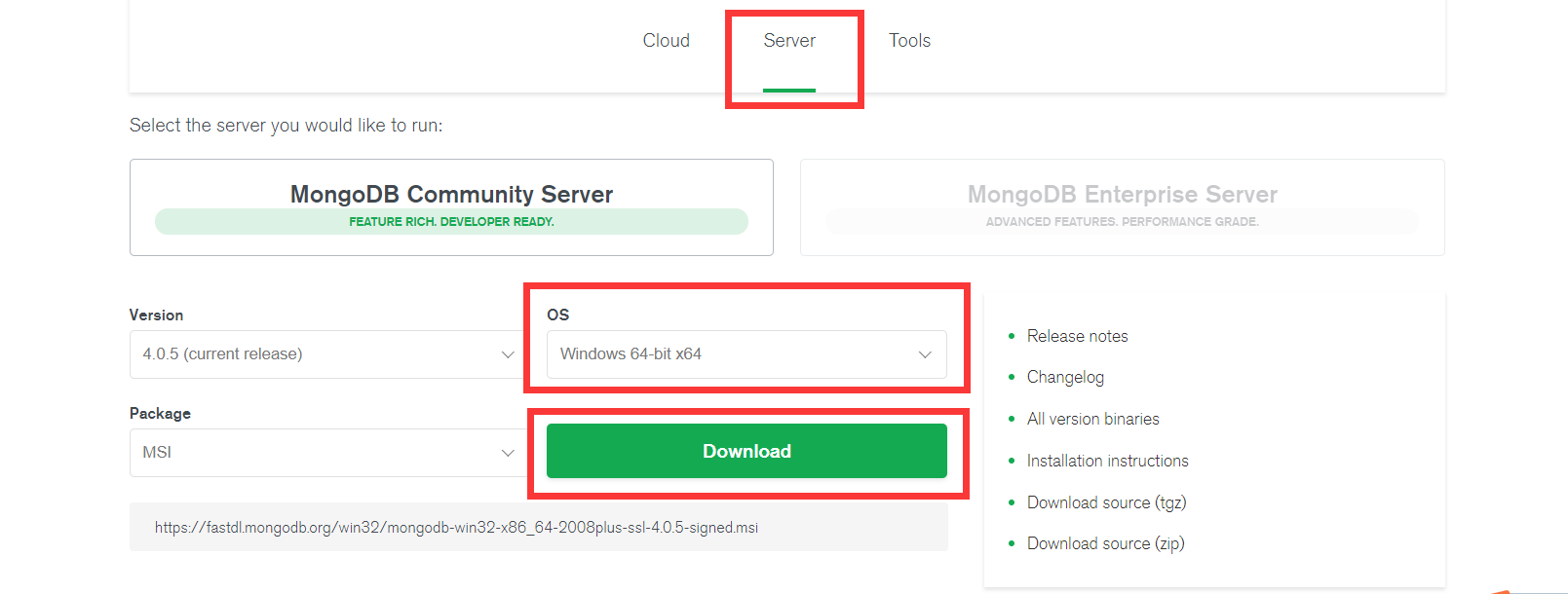
Task: Switch to the Cloud tab
Action: [666, 41]
